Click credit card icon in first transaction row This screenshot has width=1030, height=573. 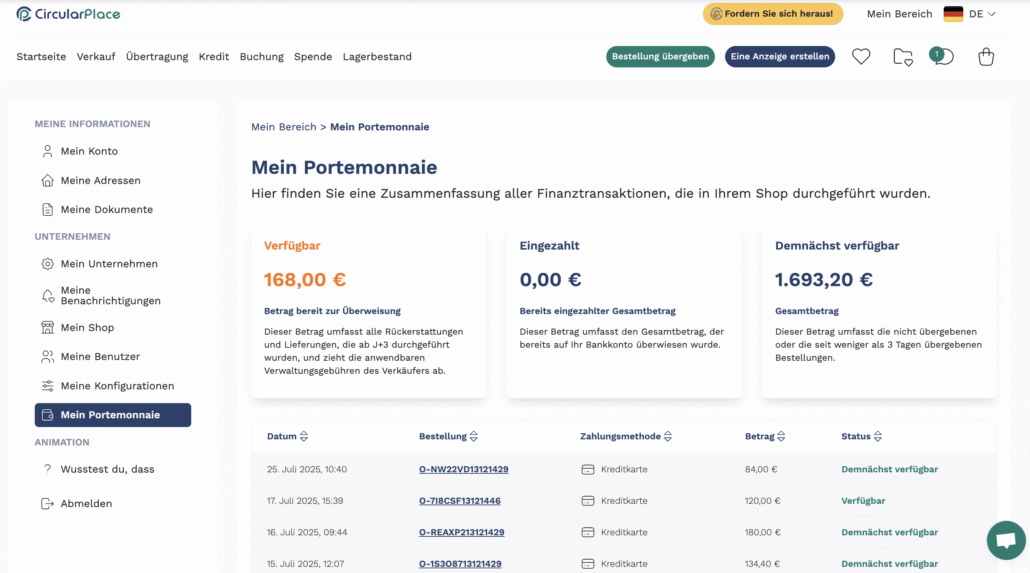[x=588, y=469]
